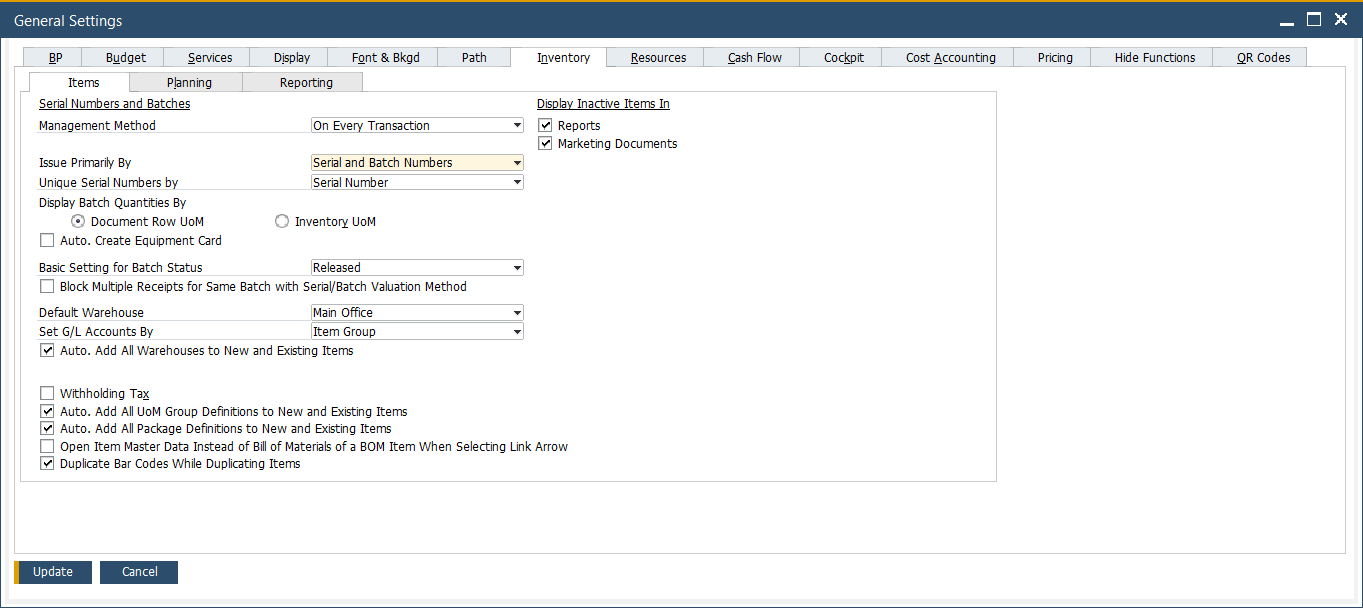Click the Display Inactive Items In heading
The image size is (1363, 608).
[x=603, y=103]
